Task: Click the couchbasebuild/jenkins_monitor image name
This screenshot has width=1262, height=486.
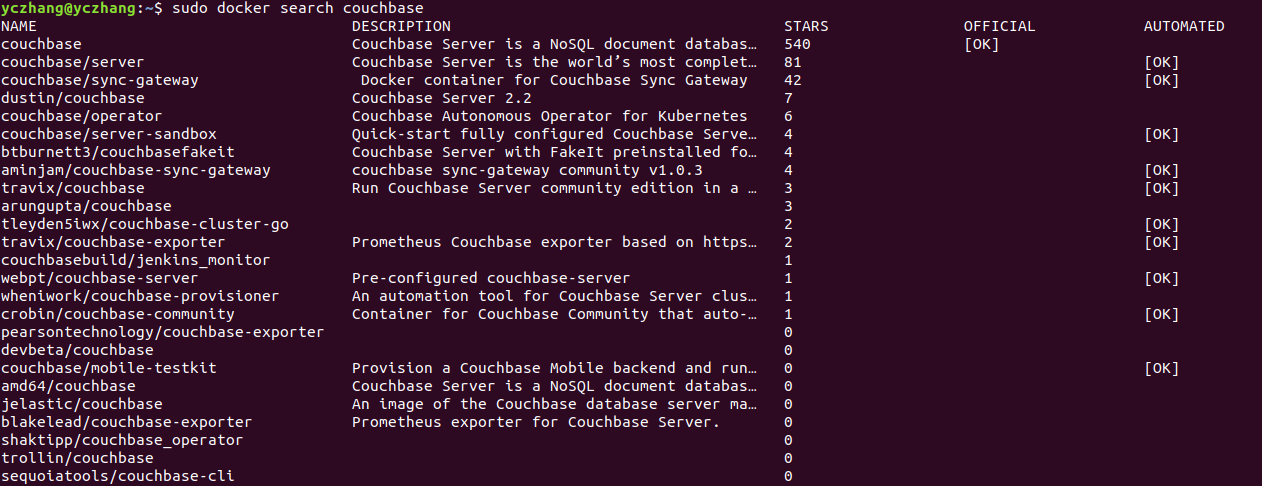Action: [136, 260]
